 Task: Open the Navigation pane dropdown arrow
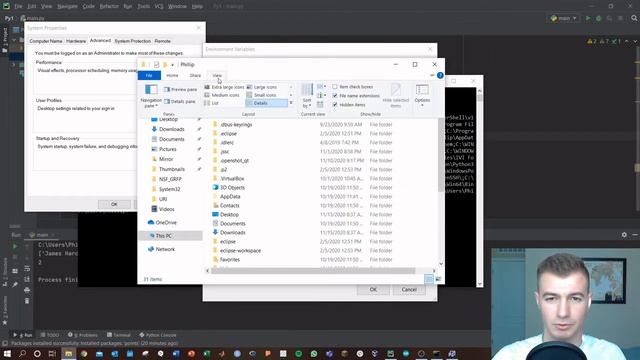156,106
